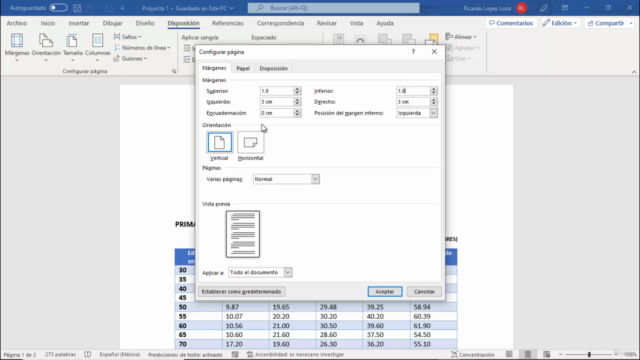Click the Izquierdo margin field
640x360 pixels.
[x=277, y=102]
